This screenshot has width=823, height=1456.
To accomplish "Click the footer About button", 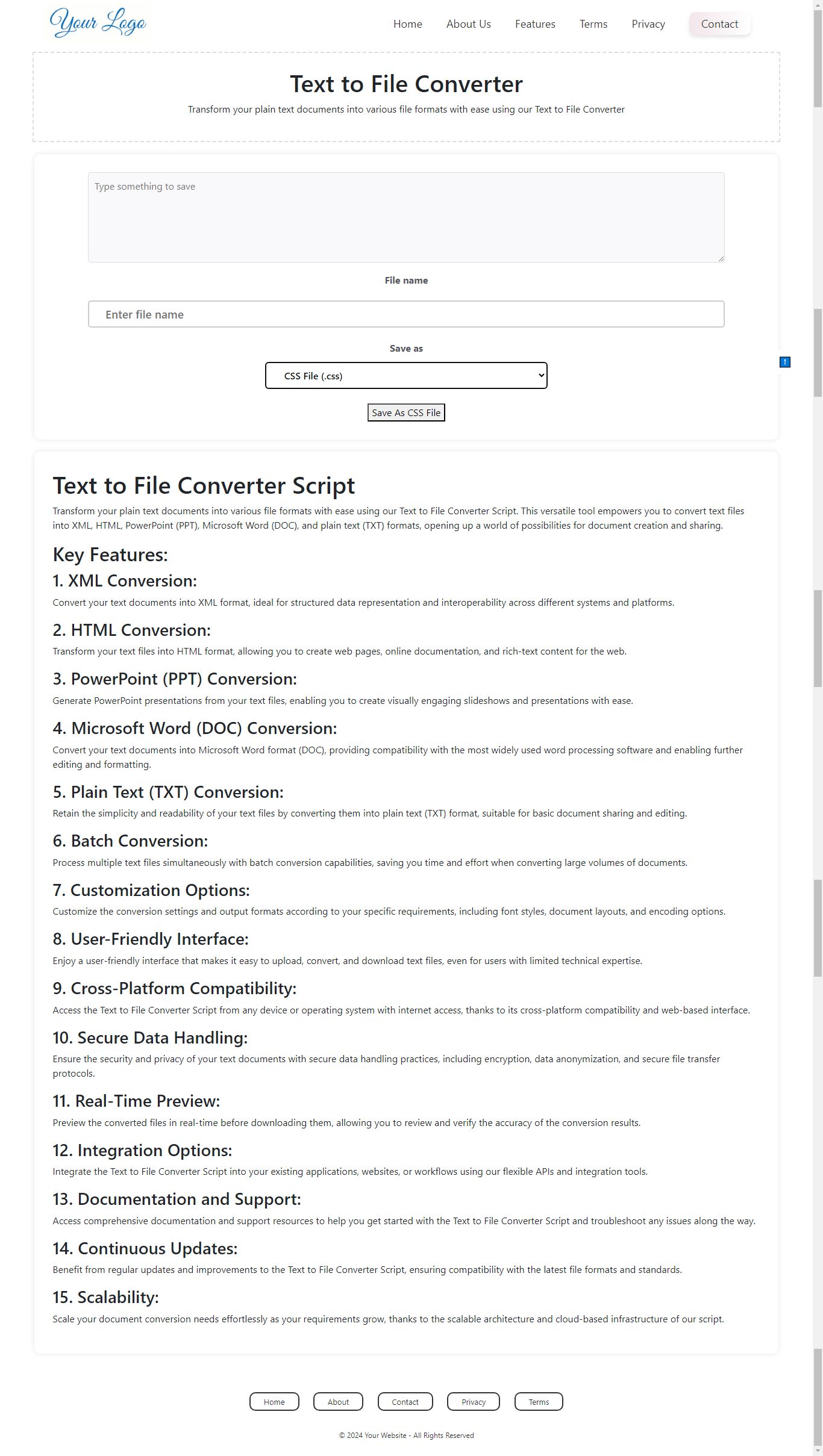I will (x=338, y=1402).
